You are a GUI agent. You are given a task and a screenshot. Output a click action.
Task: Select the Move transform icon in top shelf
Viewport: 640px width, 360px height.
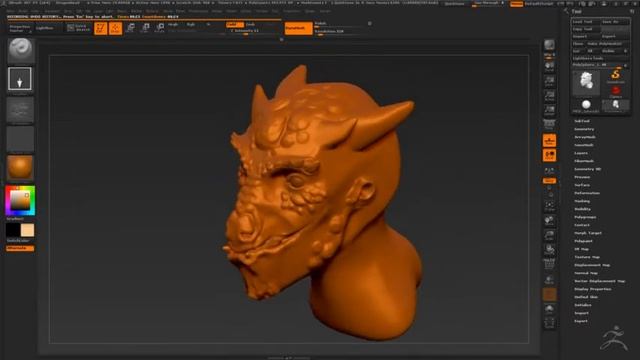click(130, 28)
